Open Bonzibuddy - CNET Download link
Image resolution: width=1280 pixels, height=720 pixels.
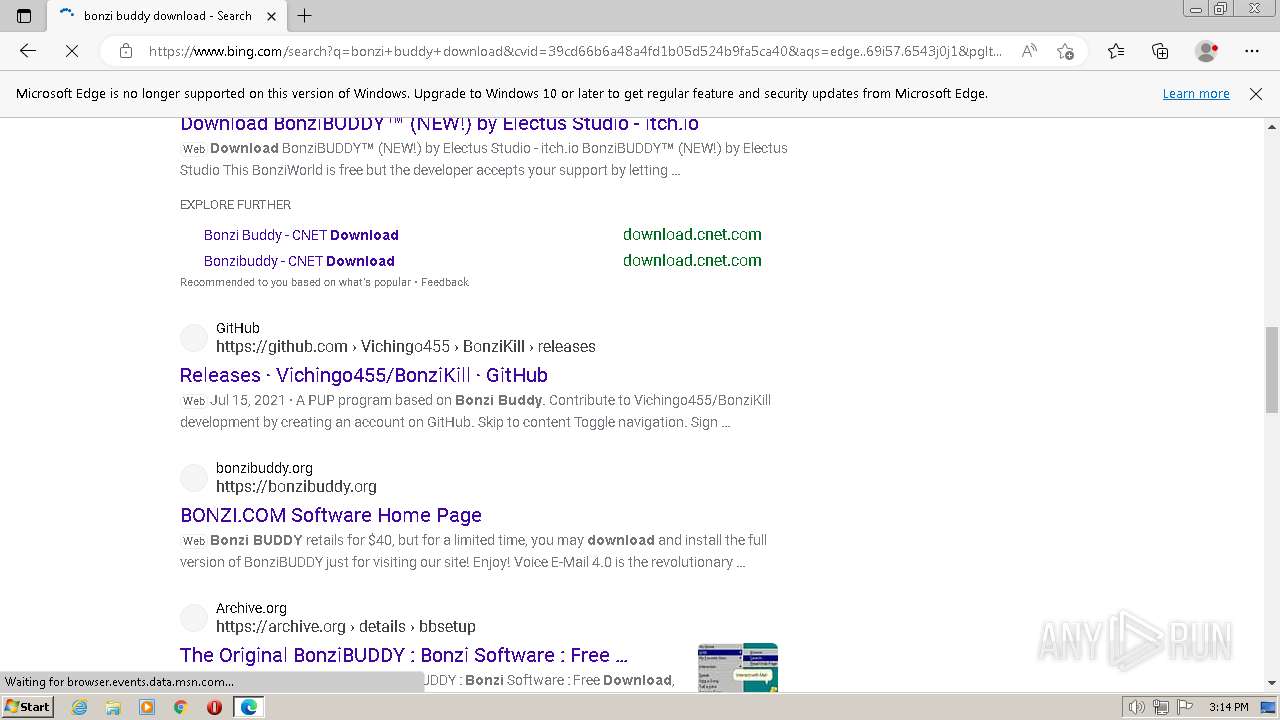tap(299, 261)
